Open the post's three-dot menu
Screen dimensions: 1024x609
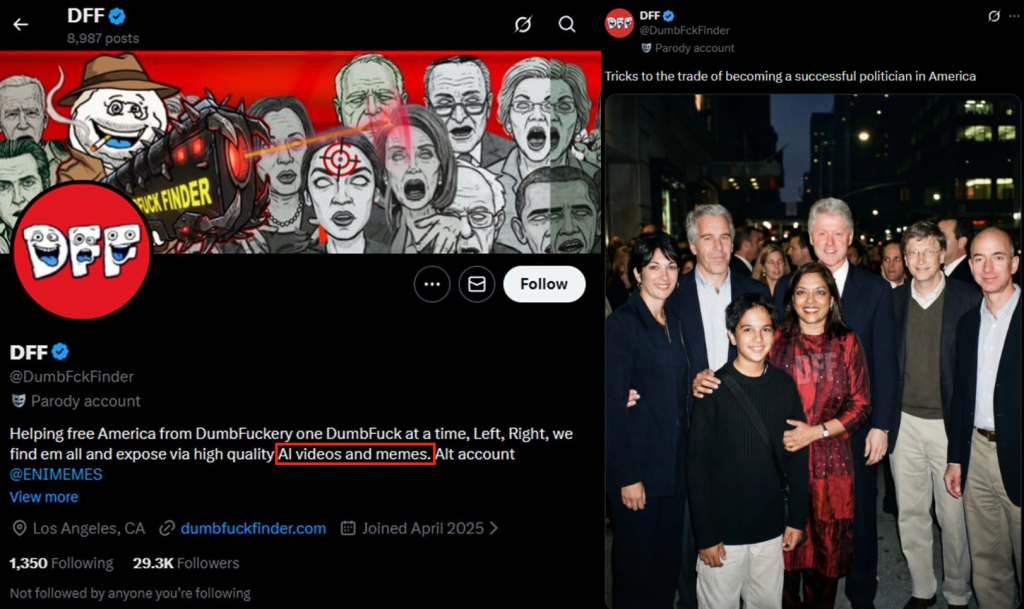tap(1012, 16)
